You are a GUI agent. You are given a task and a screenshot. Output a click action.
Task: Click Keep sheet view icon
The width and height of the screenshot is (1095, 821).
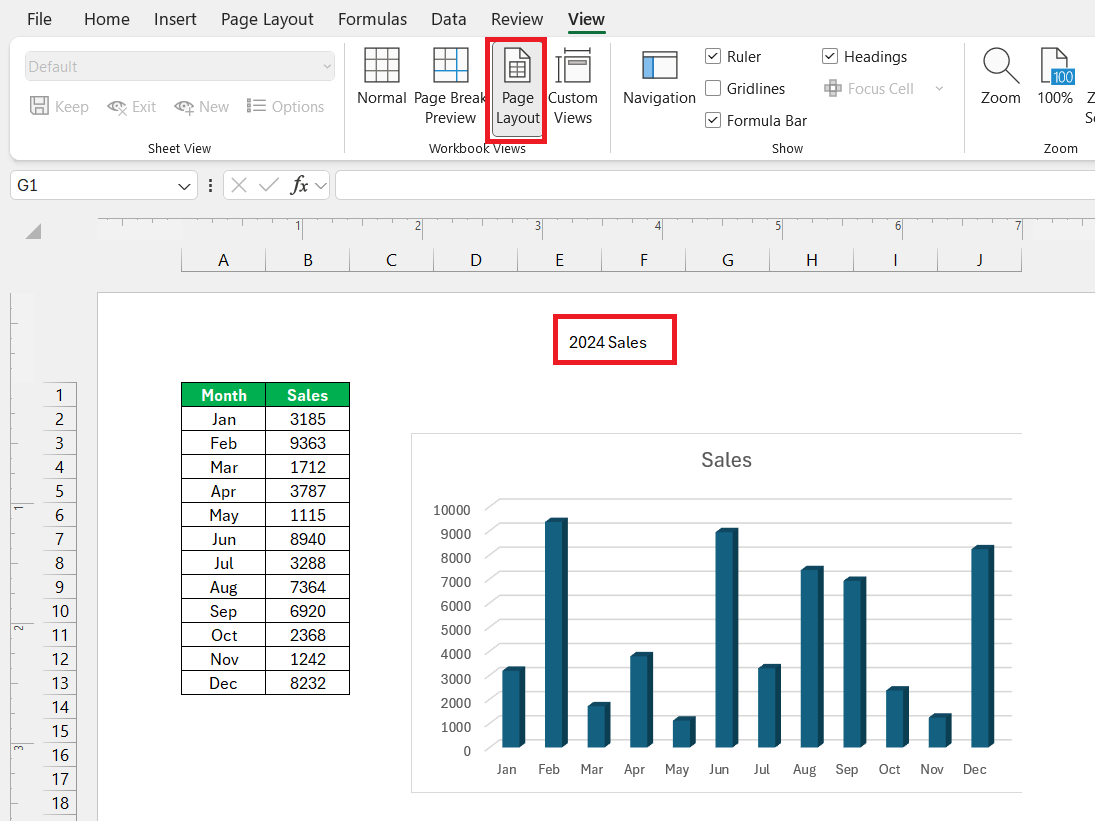(x=39, y=106)
